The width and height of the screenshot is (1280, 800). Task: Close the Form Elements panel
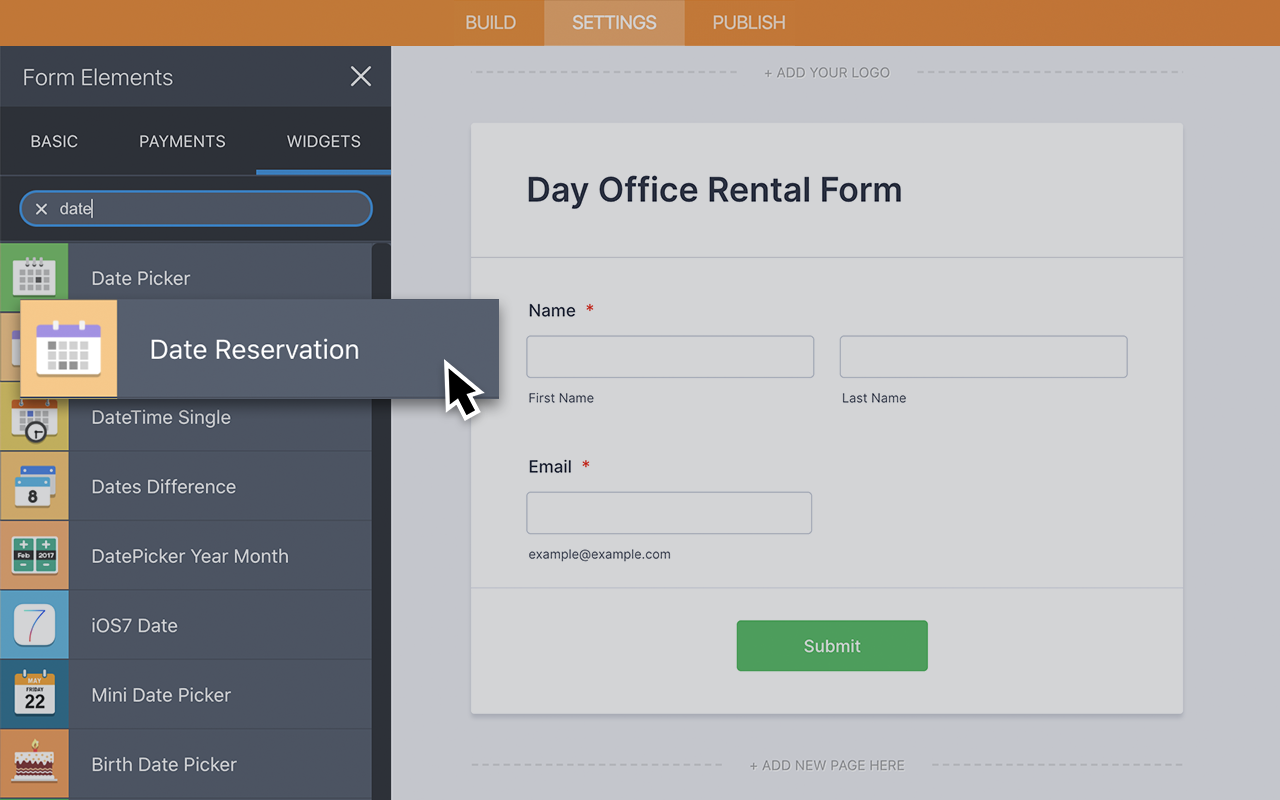[x=360, y=76]
